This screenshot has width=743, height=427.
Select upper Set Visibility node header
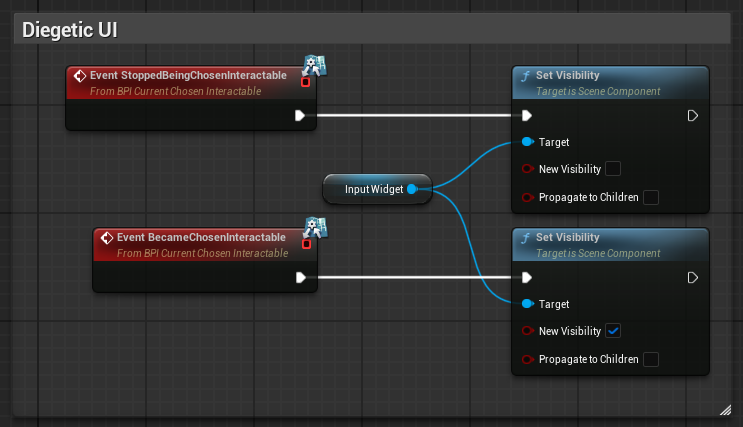(610, 83)
